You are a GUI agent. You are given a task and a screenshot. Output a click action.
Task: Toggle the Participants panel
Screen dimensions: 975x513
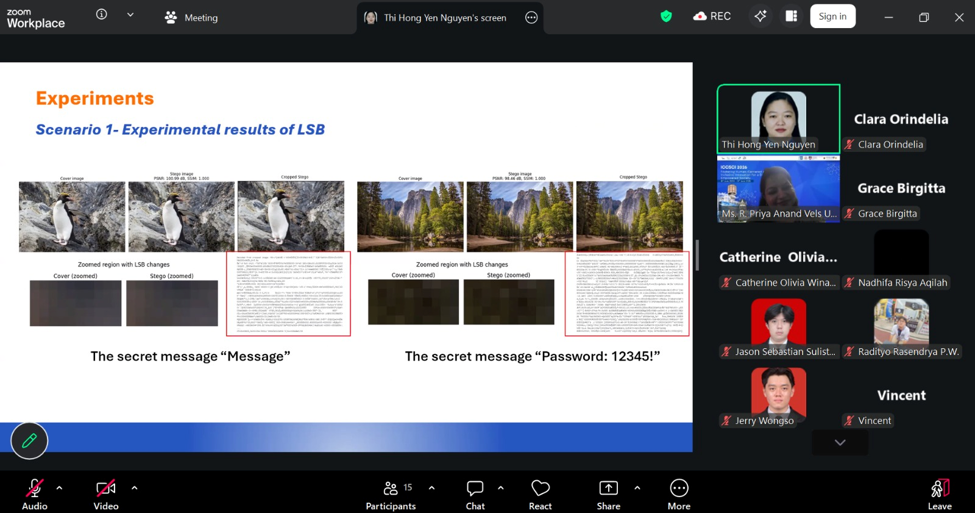[x=390, y=495]
